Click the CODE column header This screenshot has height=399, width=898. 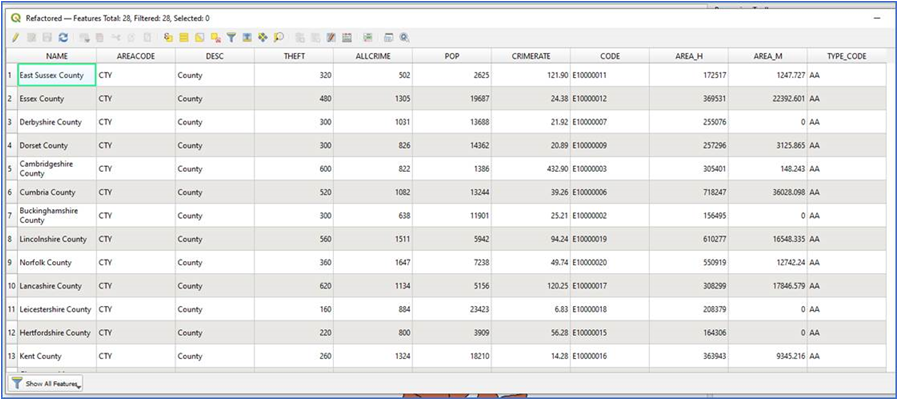point(610,56)
